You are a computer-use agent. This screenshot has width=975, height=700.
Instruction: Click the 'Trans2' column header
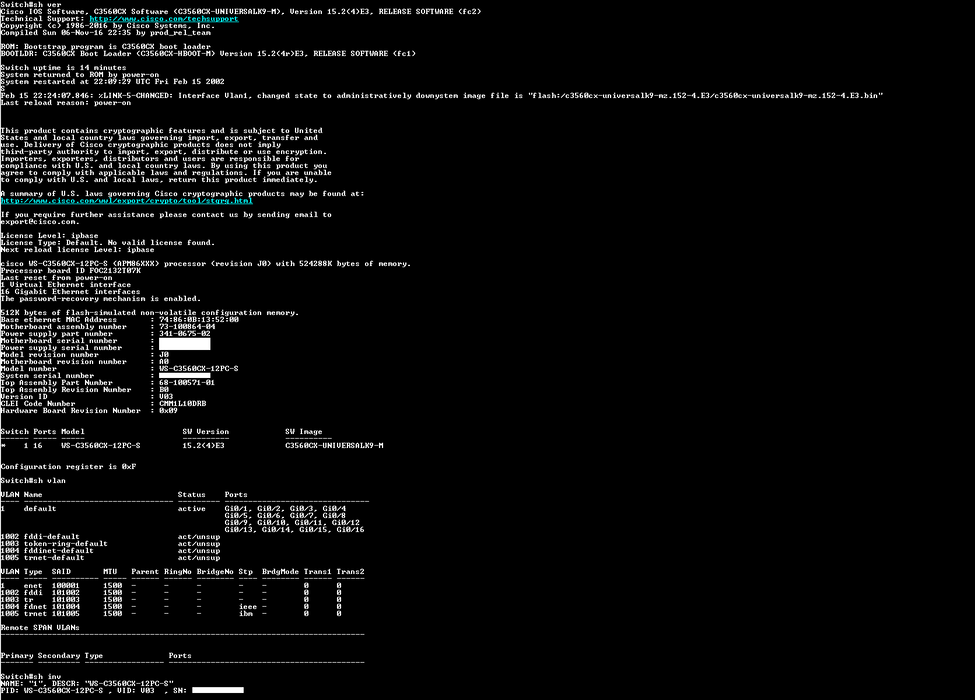click(351, 571)
